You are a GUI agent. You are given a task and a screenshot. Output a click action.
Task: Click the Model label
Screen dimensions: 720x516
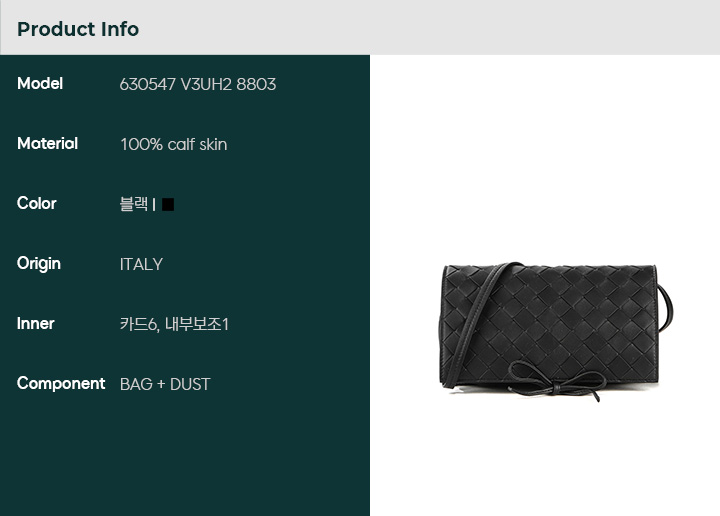pos(40,84)
